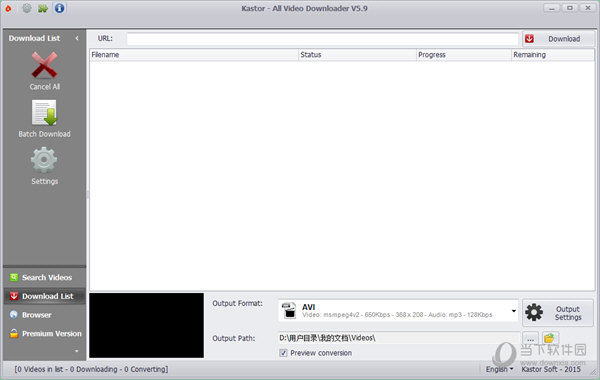Switch to Search Videos panel

tap(44, 277)
